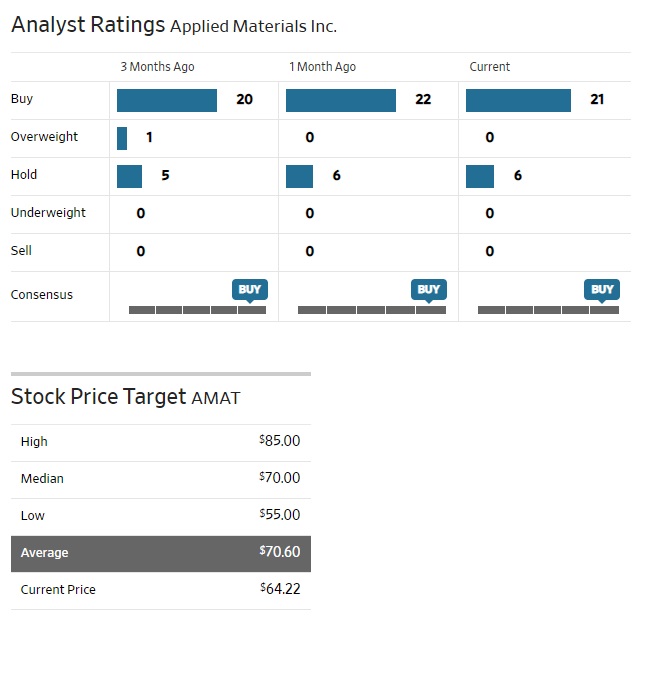Viewport: 657px width, 679px height.
Task: Select the highlighted Average price target row
Action: 160,553
